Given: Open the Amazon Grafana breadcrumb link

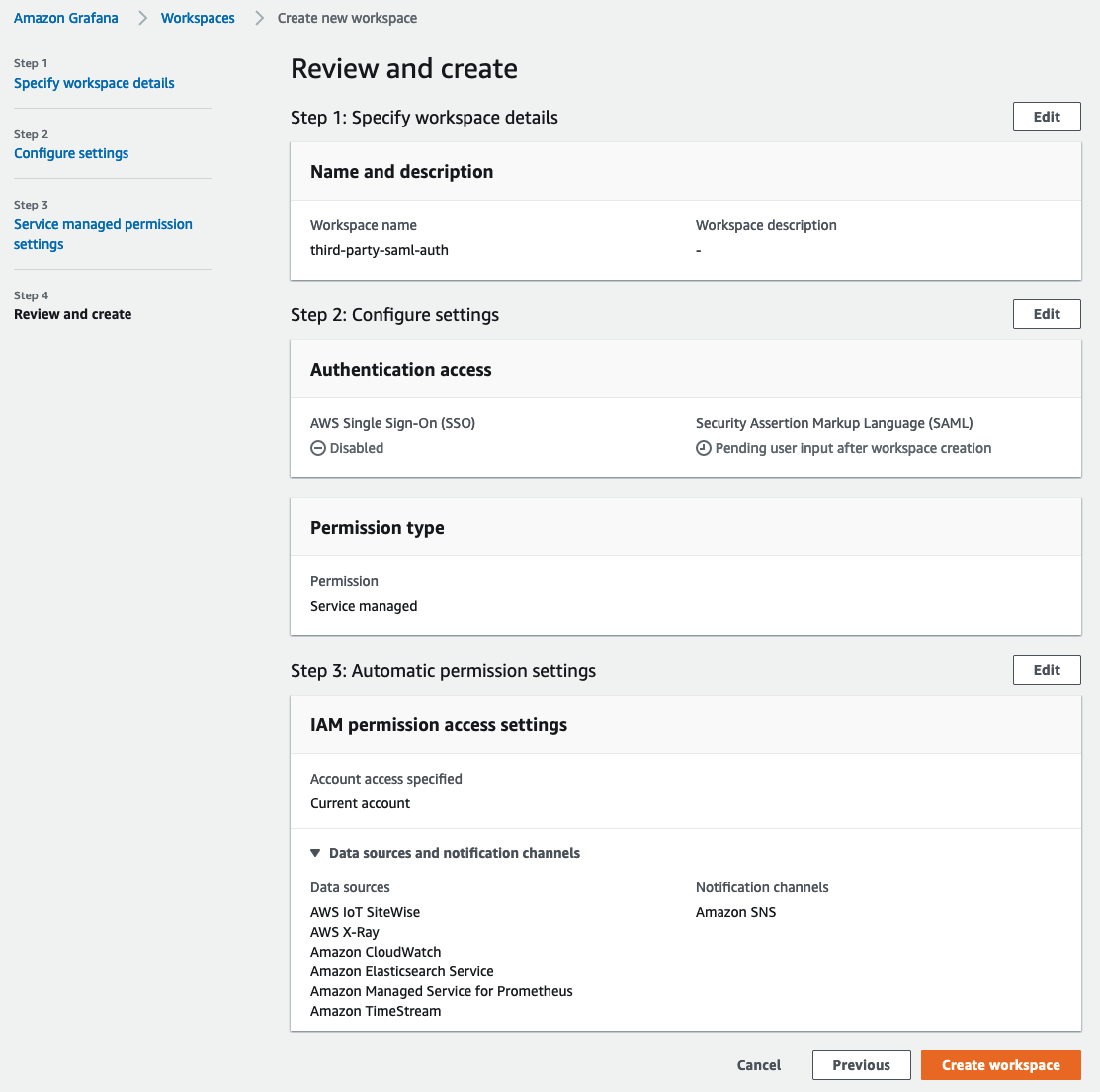Looking at the screenshot, I should (x=66, y=18).
